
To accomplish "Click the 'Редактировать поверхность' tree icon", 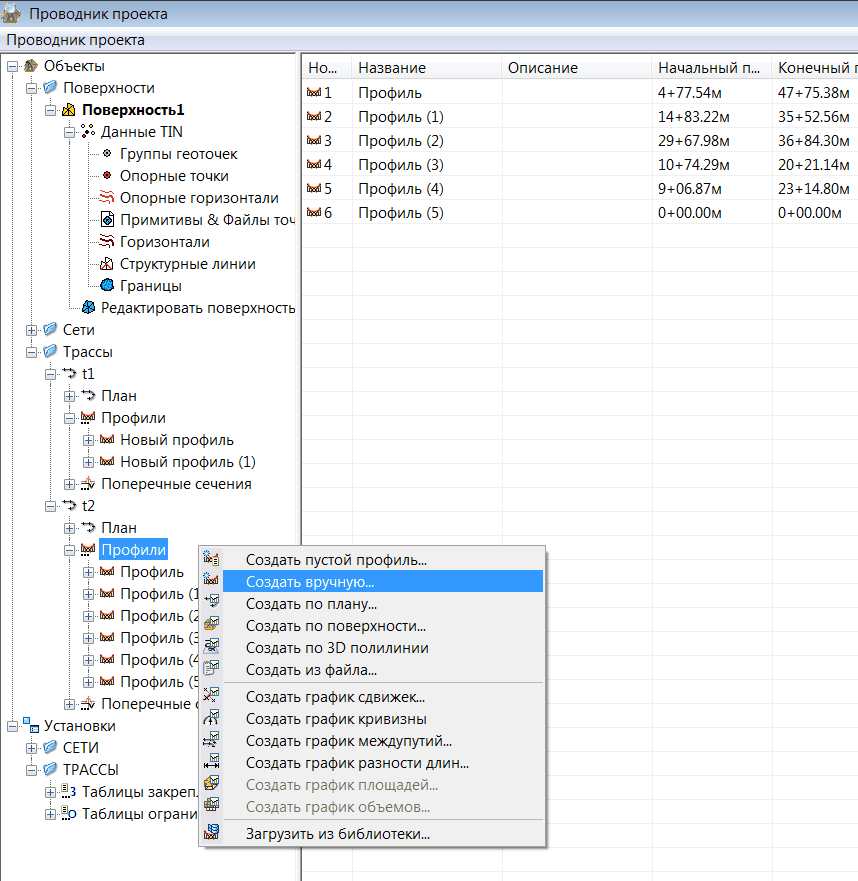I will click(x=88, y=308).
